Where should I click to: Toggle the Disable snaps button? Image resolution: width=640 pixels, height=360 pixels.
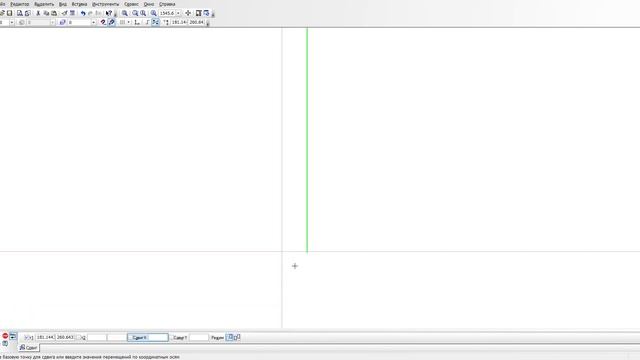click(111, 22)
